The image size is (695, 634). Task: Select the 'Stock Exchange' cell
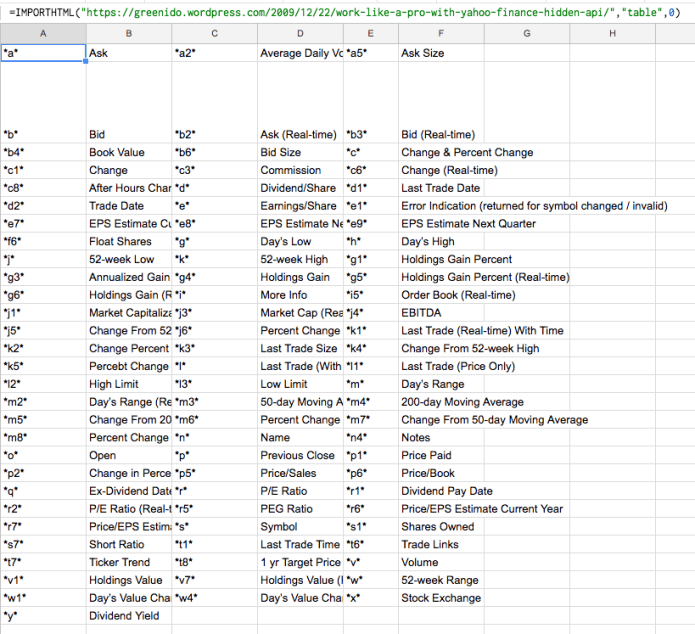click(x=441, y=598)
